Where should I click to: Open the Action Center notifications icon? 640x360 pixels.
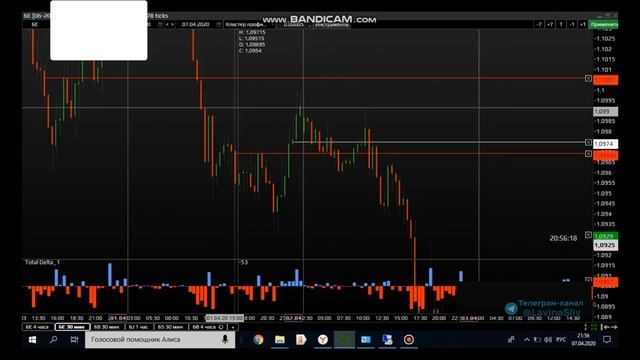[607, 340]
